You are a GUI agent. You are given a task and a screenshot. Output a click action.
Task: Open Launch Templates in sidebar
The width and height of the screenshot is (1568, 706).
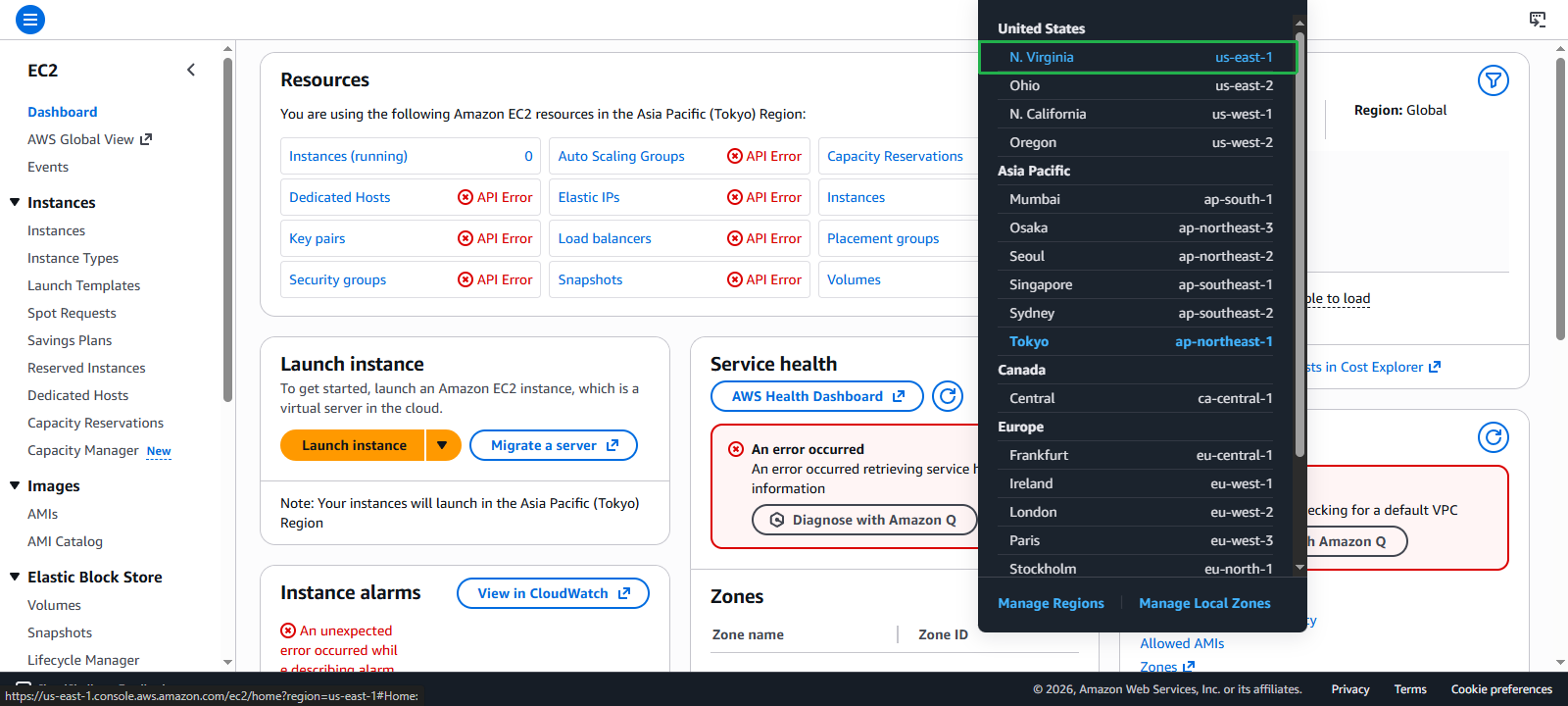(x=83, y=285)
